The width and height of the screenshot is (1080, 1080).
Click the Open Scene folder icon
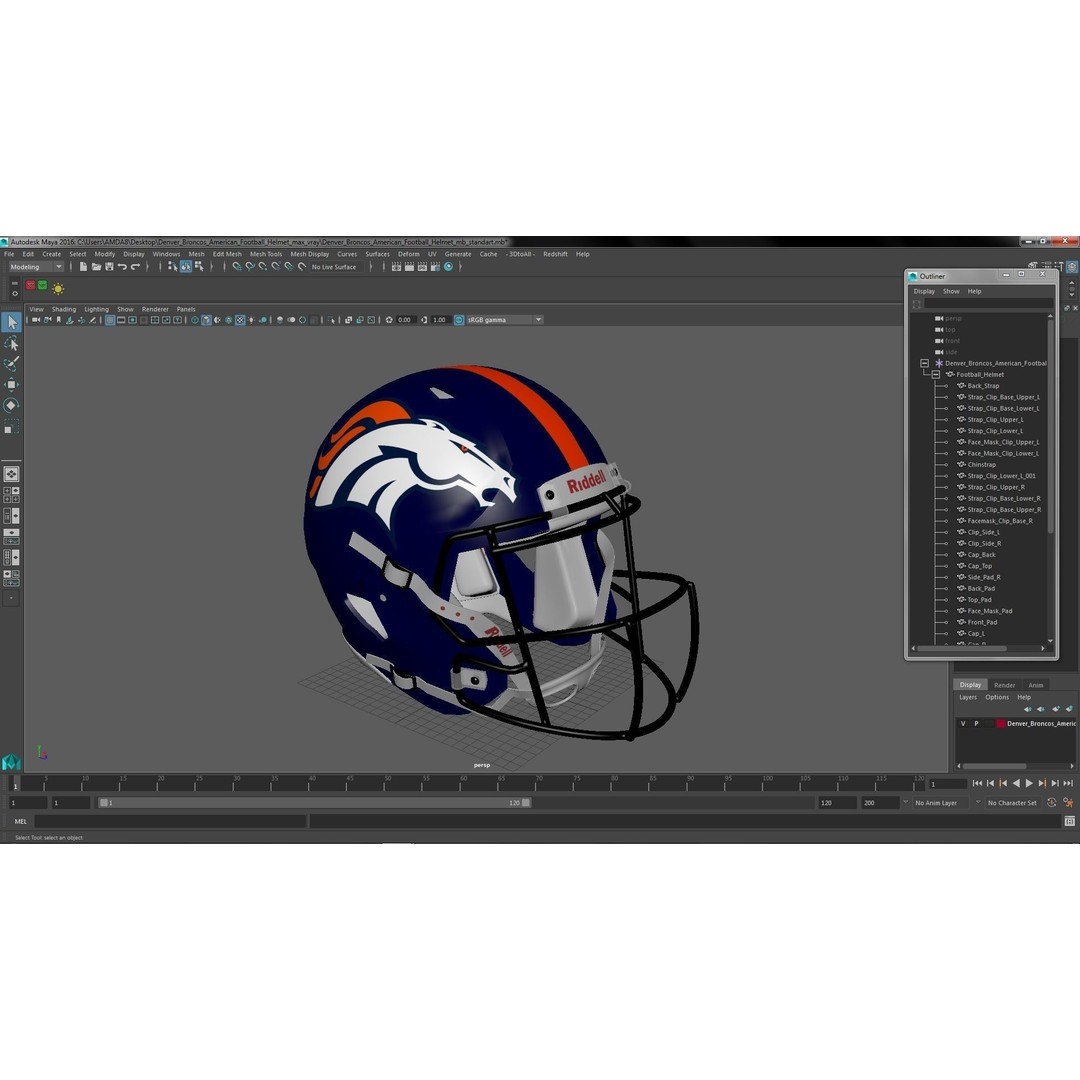(x=96, y=267)
